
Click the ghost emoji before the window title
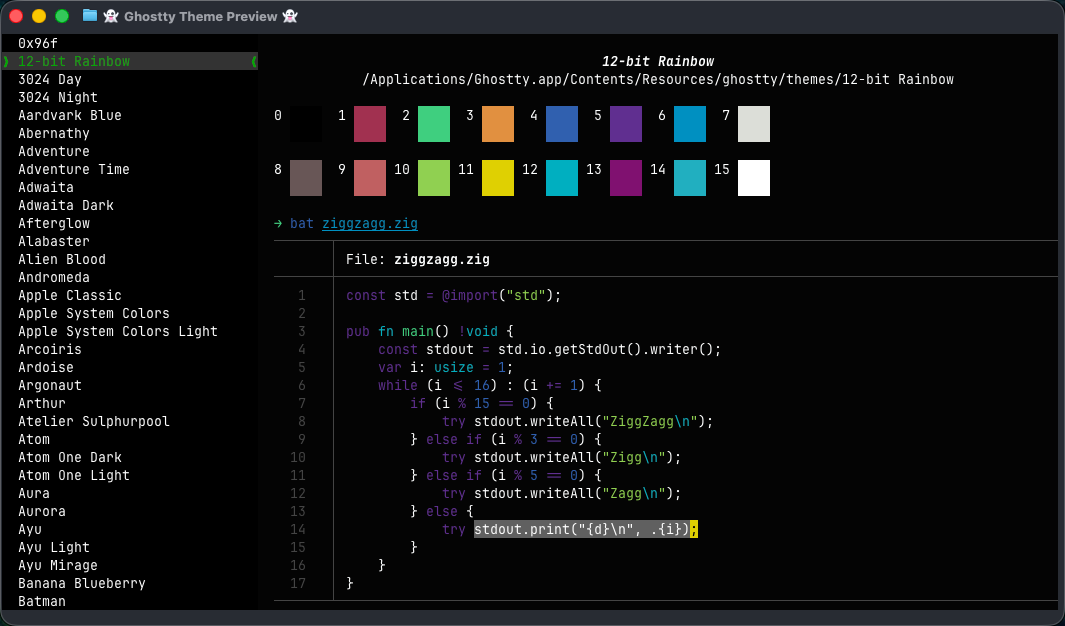tap(111, 16)
